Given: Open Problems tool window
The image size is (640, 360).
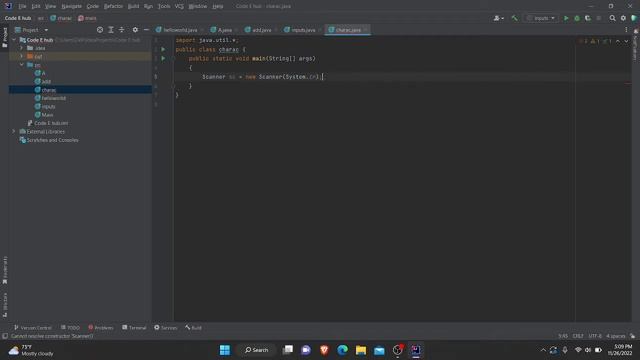Looking at the screenshot, I should [101, 328].
